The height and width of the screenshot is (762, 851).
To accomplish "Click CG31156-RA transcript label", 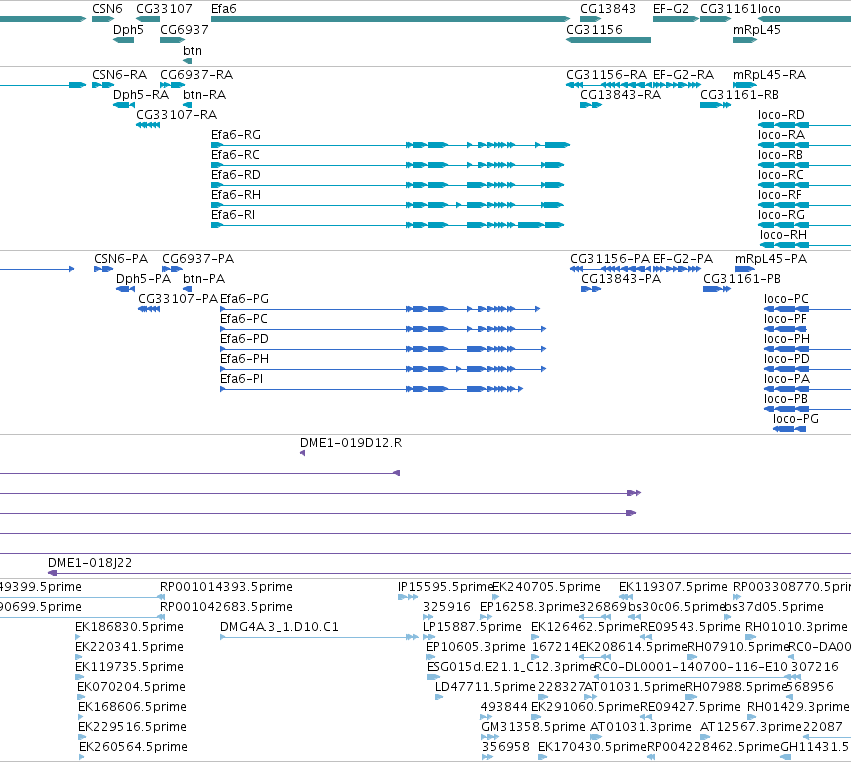I will pyautogui.click(x=606, y=74).
